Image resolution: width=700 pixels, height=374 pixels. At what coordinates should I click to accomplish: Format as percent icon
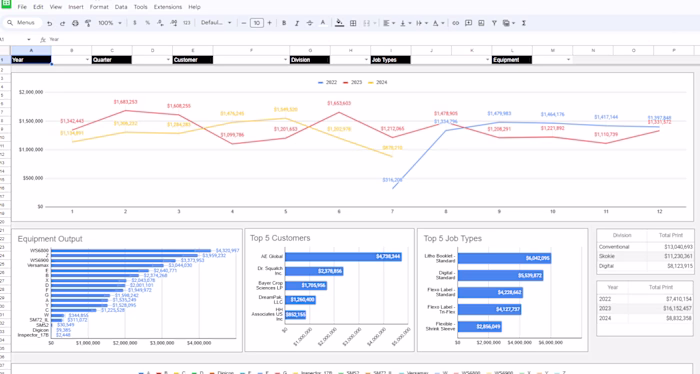(147, 23)
